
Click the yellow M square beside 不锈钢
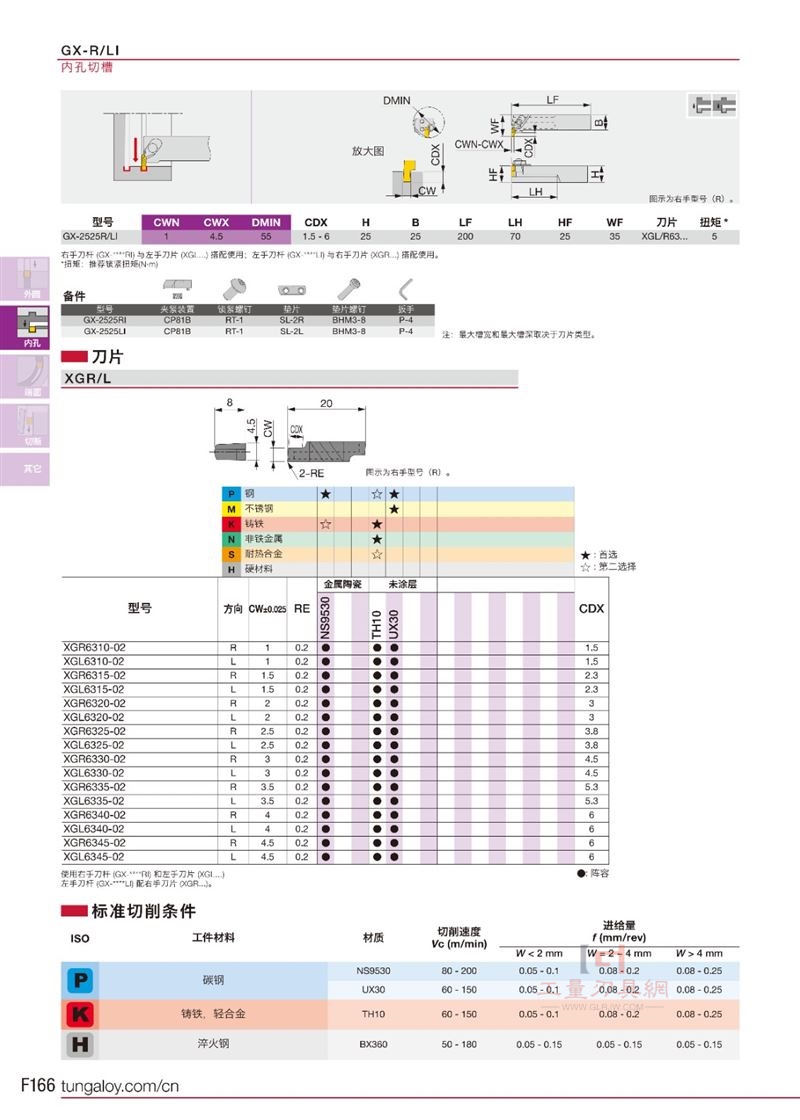231,509
